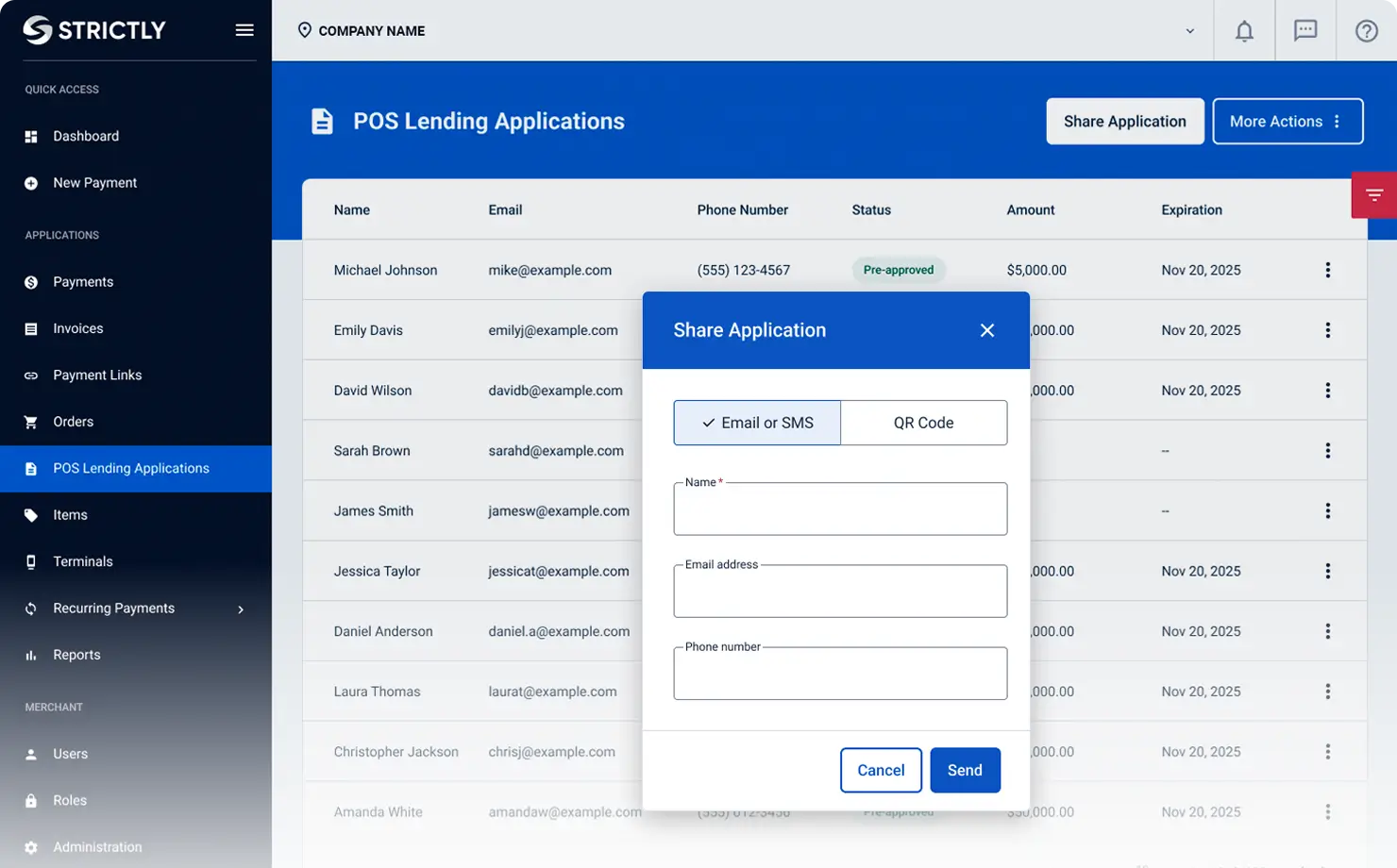Open row menu for Daniel Anderson
1397x868 pixels.
(x=1327, y=631)
